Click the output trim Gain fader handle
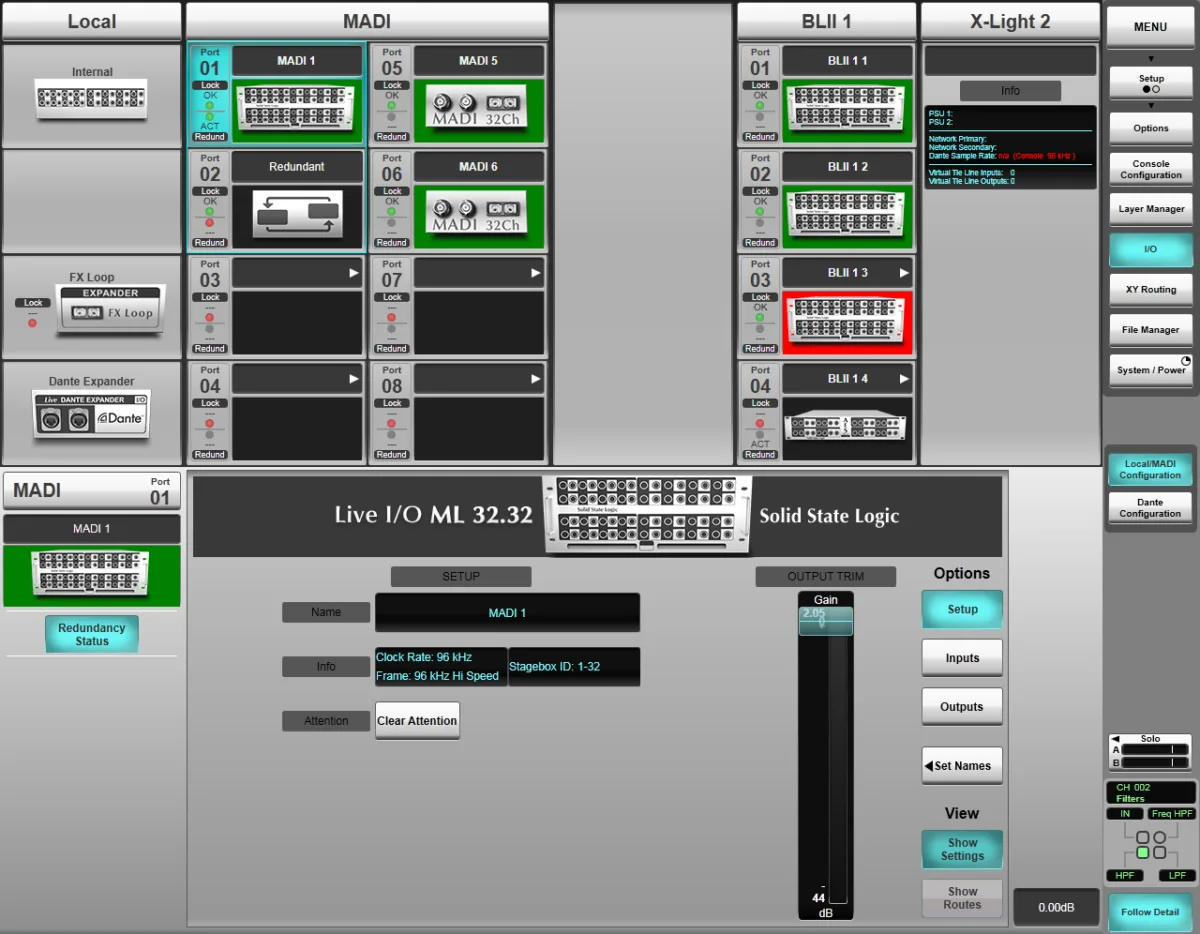The width and height of the screenshot is (1200, 934). coord(825,620)
